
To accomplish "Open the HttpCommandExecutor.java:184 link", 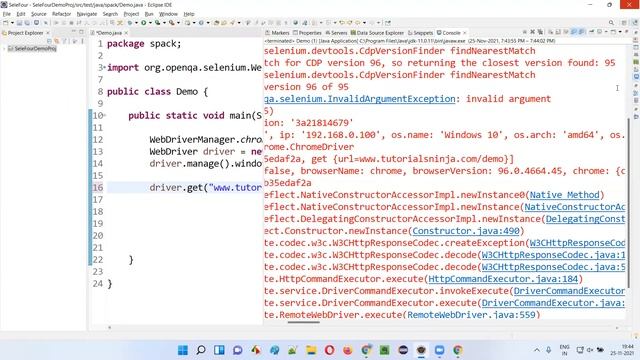I will (x=503, y=279).
